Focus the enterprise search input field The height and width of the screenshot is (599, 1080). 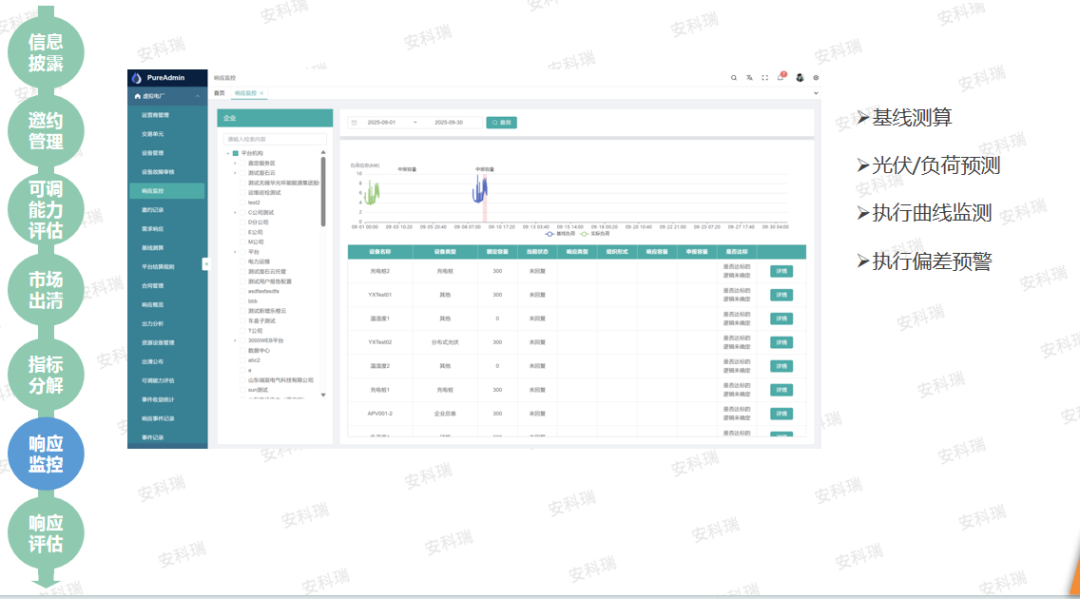pos(275,139)
